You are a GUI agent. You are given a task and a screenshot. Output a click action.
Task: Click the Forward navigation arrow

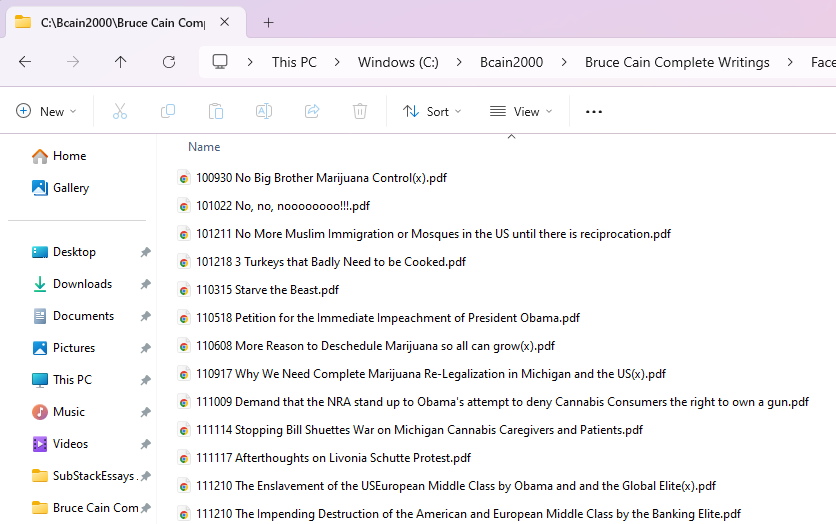tap(73, 62)
